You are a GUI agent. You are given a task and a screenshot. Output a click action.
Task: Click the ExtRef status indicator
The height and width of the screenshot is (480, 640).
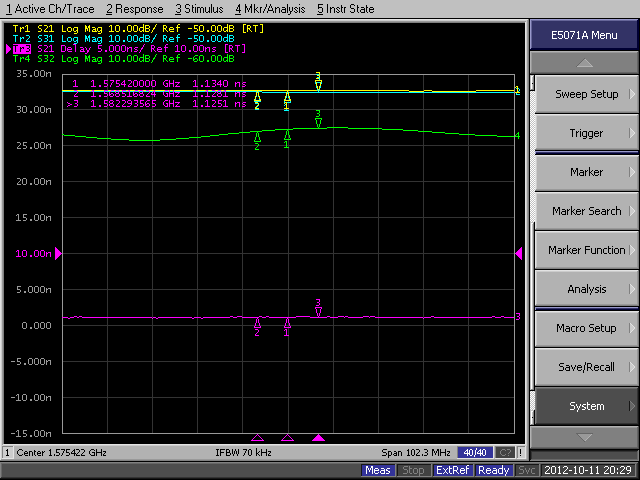coord(453,470)
